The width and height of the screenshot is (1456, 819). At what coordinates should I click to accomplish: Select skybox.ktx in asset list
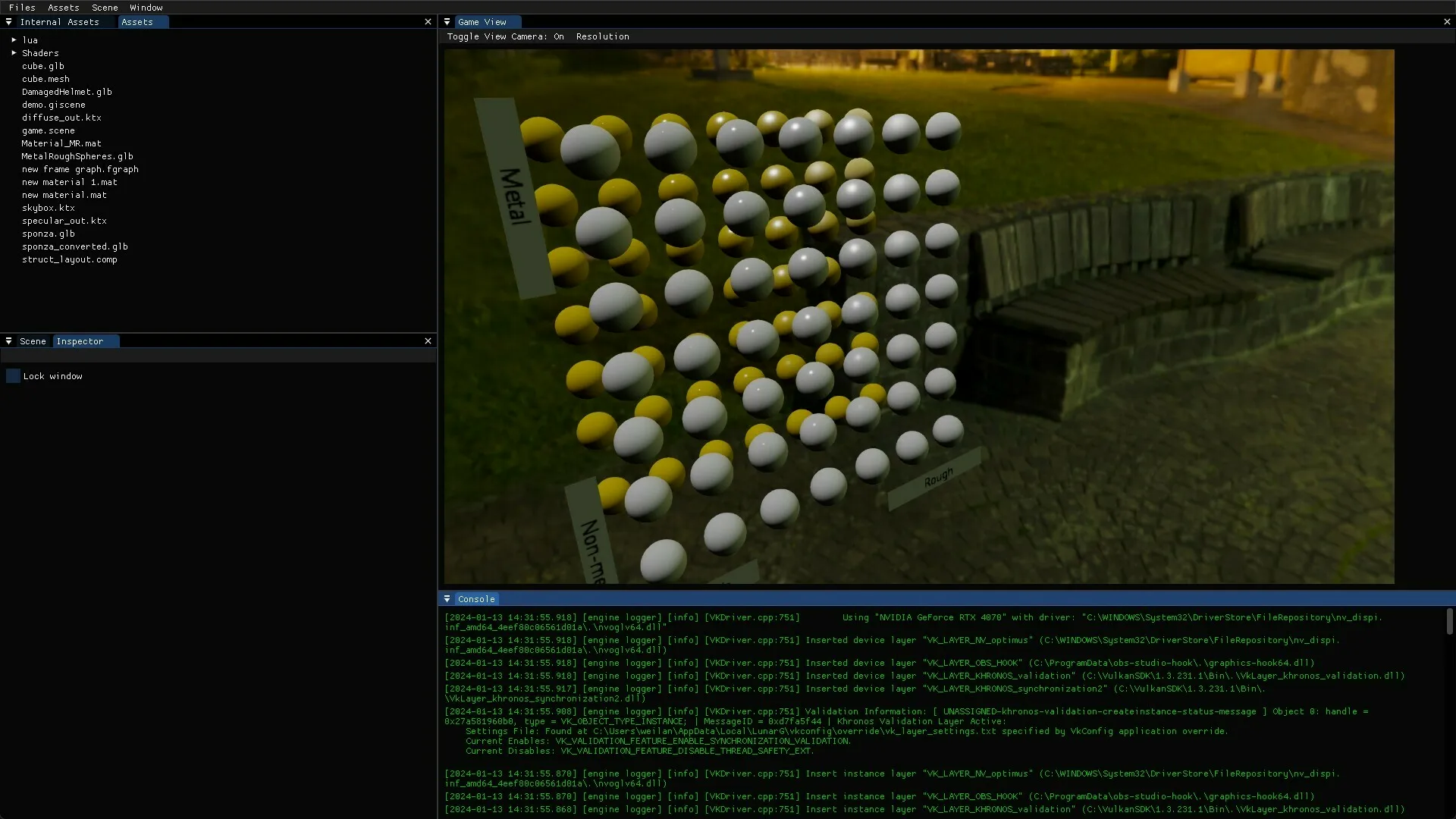pos(48,208)
